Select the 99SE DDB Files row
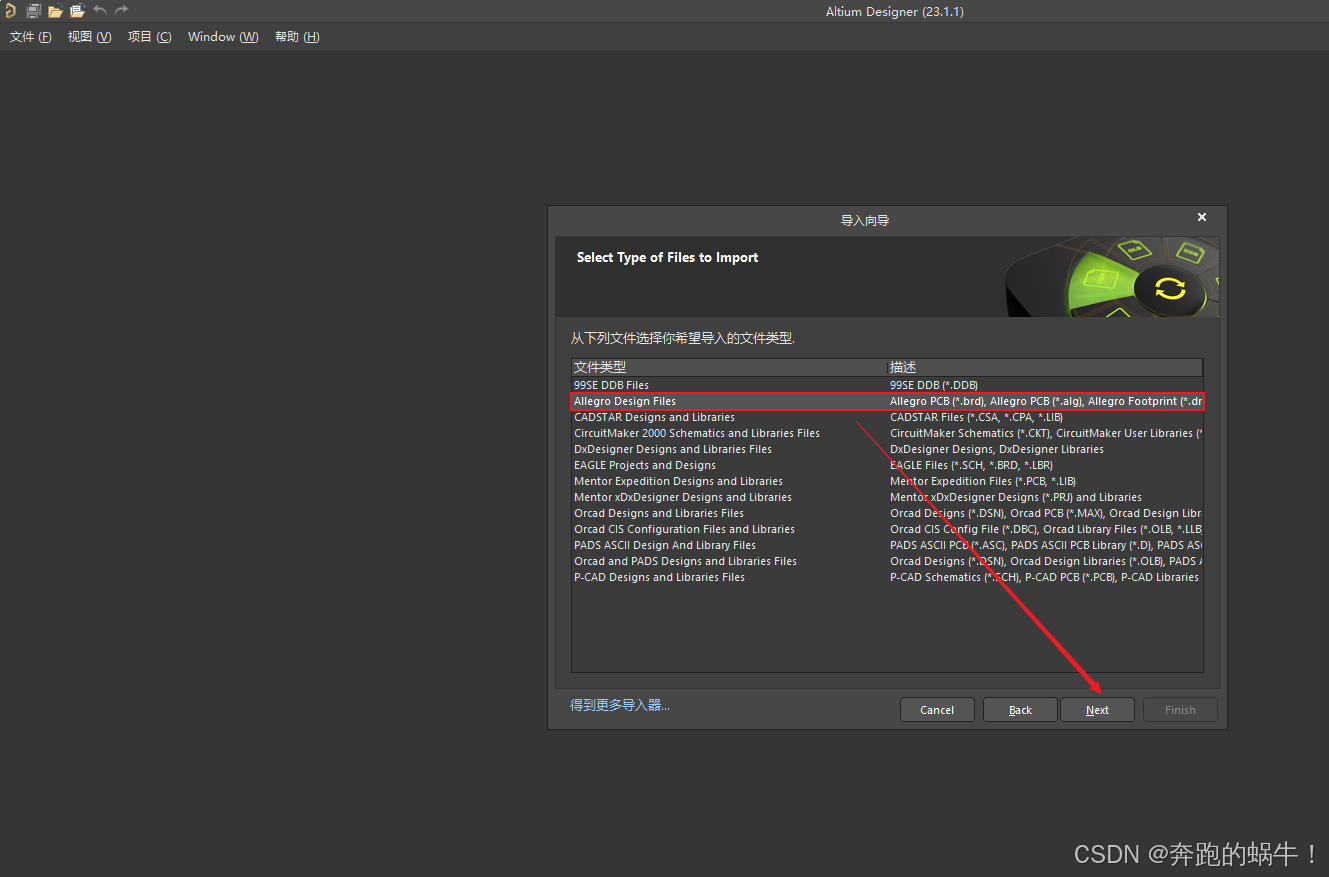Viewport: 1329px width, 877px height. coord(887,385)
